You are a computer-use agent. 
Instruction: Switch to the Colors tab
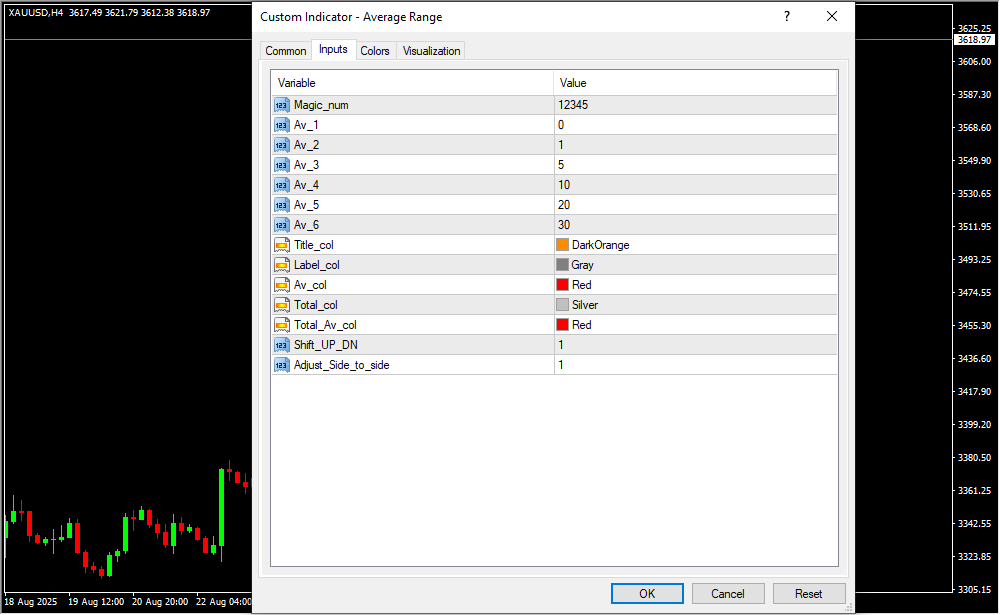[x=375, y=51]
